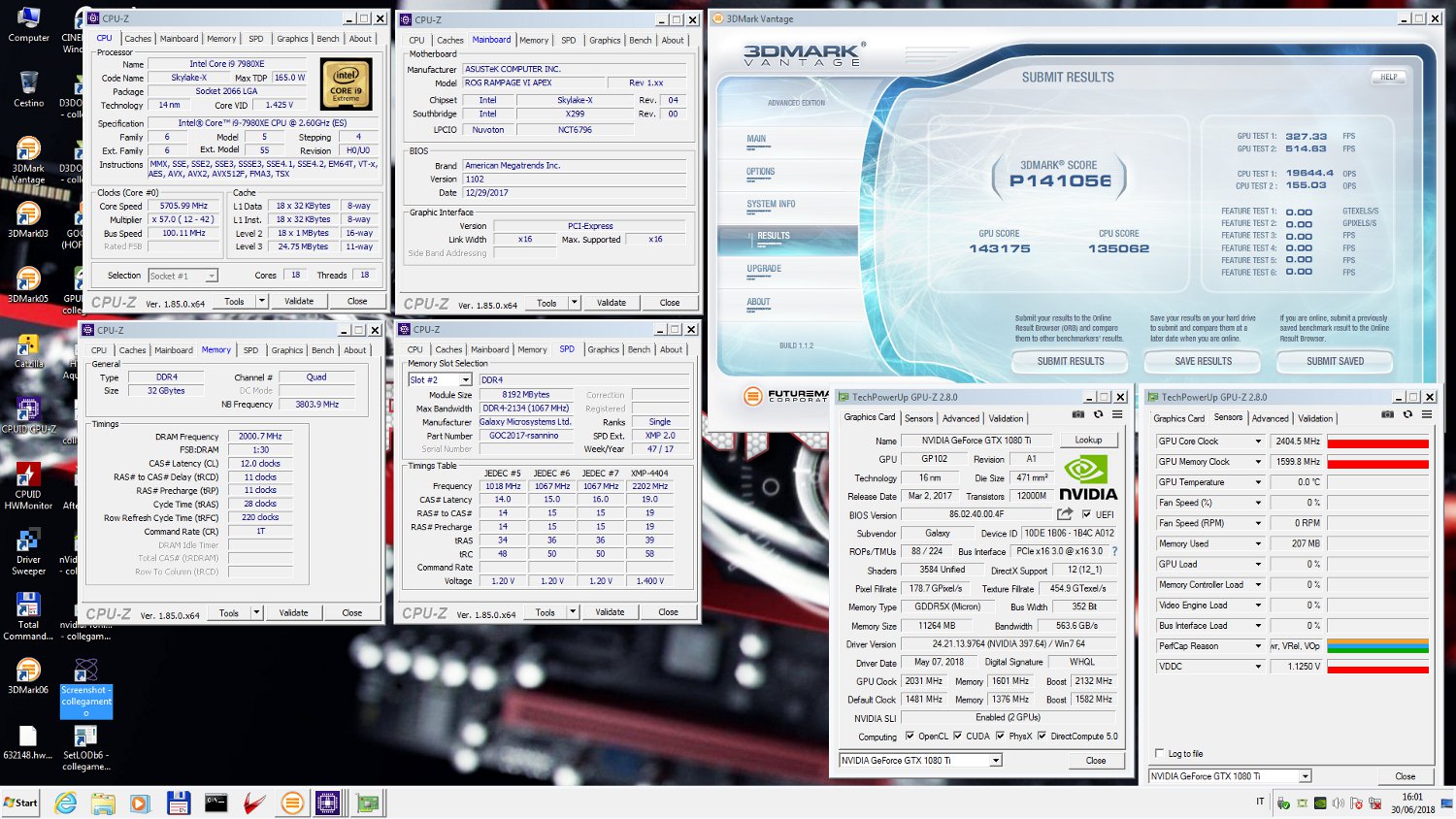The height and width of the screenshot is (819, 1456).
Task: Click screenshot camera icon in GPU-Z Graphics Card window
Action: tap(1077, 414)
